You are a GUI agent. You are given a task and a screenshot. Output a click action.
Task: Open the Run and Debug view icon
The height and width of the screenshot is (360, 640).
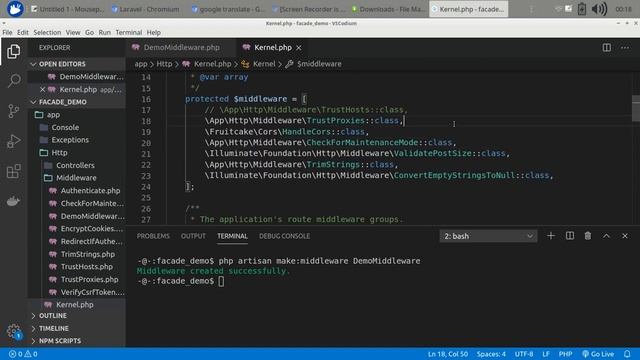[x=13, y=141]
